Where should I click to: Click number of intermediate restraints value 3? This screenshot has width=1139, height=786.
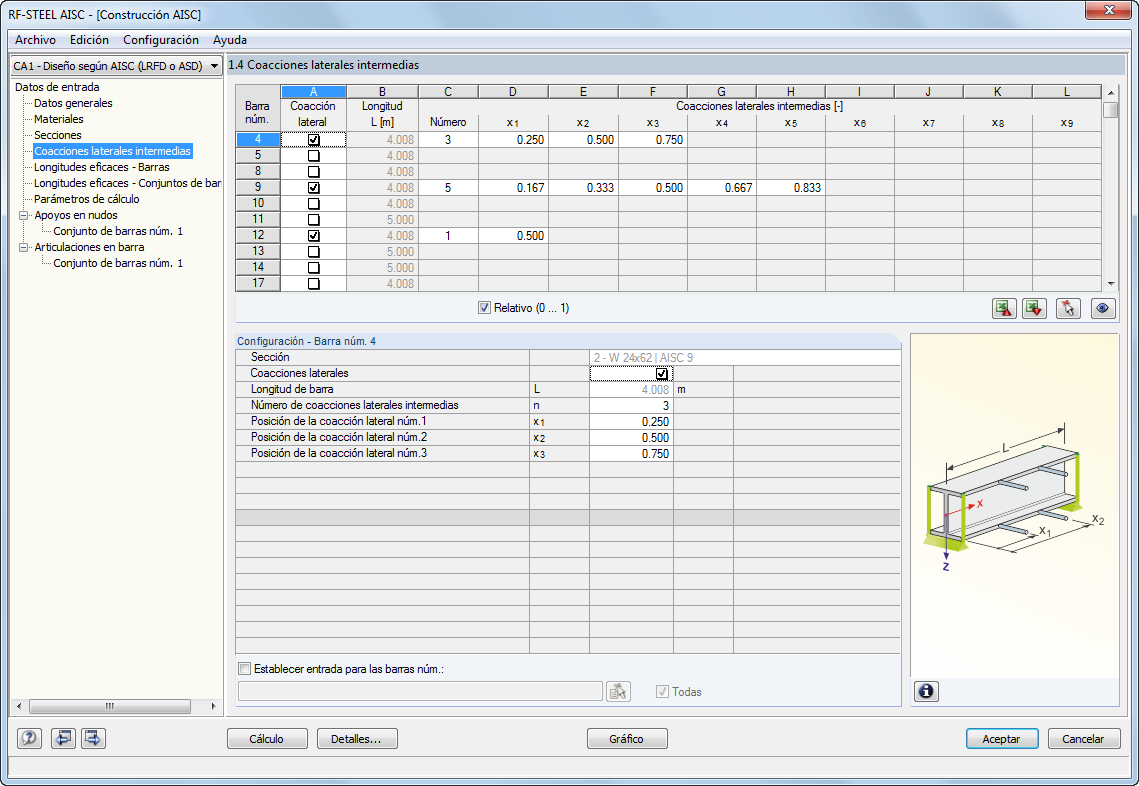[631, 405]
